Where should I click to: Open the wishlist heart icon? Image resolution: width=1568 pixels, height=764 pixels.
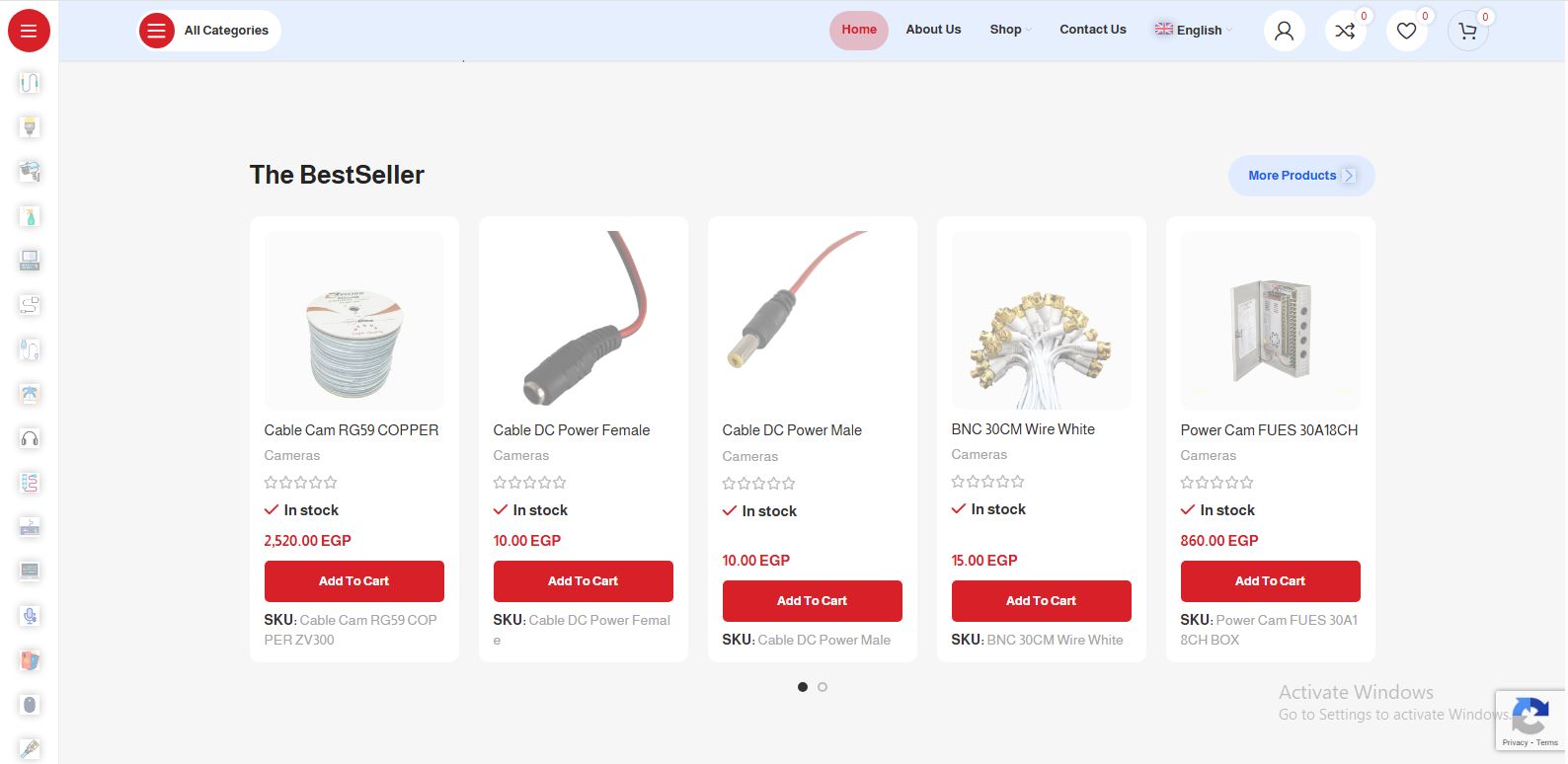coord(1406,31)
